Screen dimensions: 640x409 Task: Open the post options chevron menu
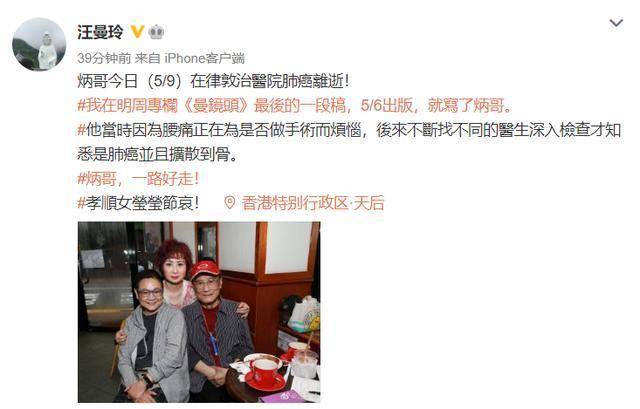(x=616, y=23)
